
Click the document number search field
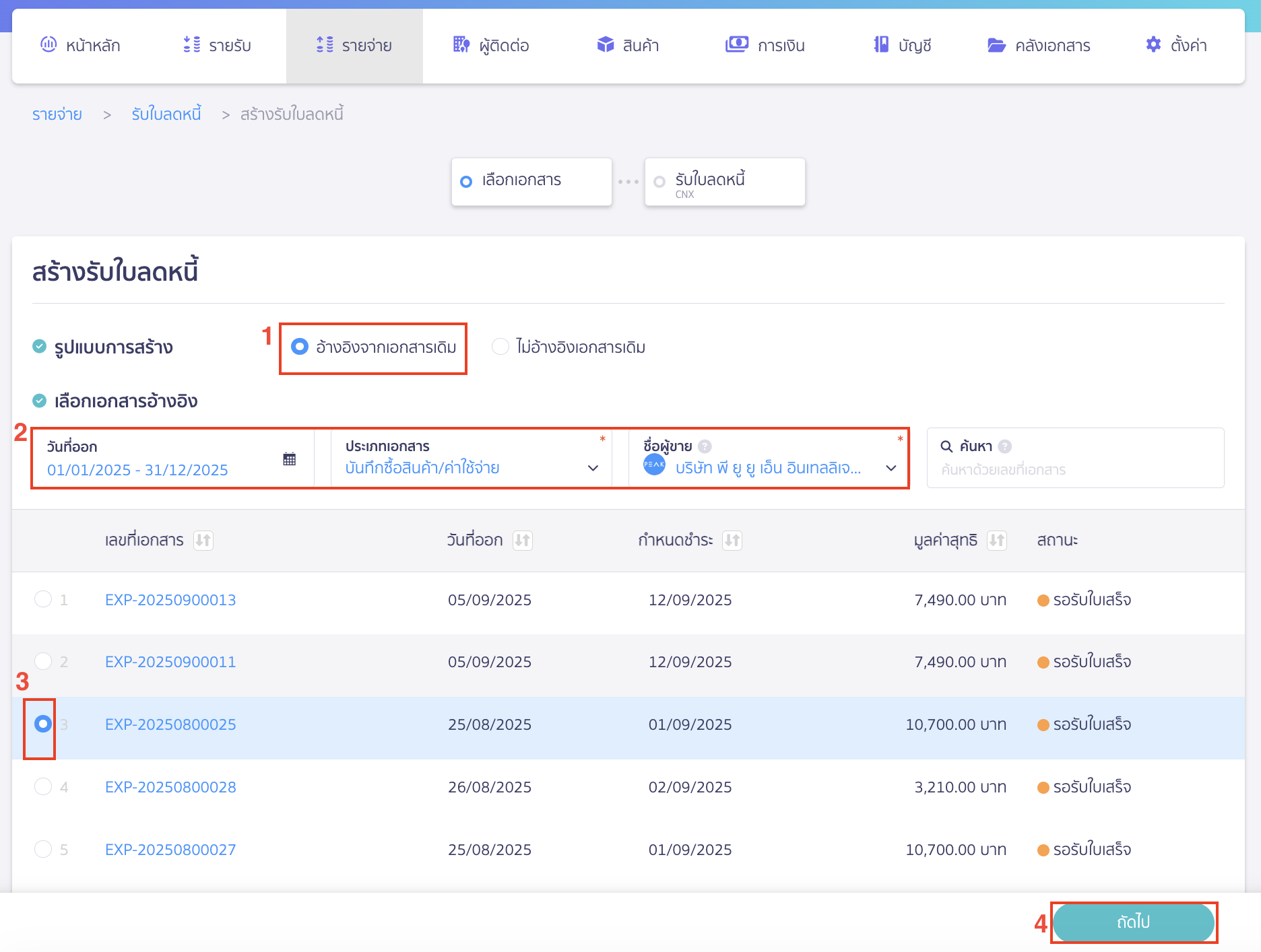(x=1074, y=469)
